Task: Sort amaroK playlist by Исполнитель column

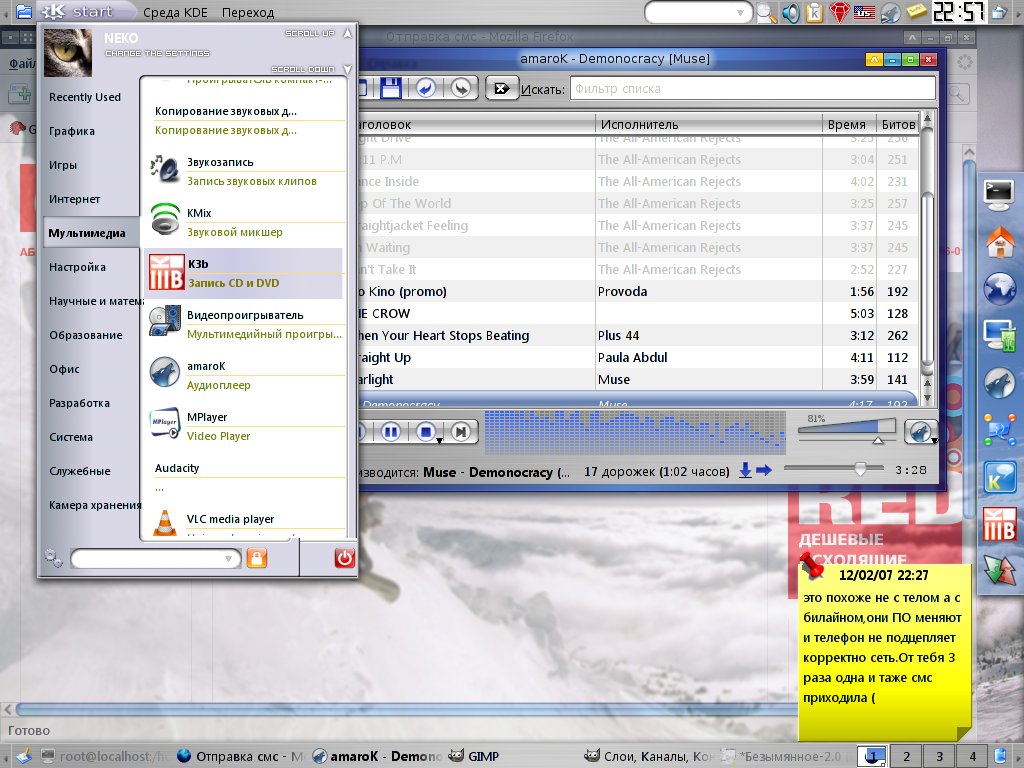Action: tap(709, 124)
